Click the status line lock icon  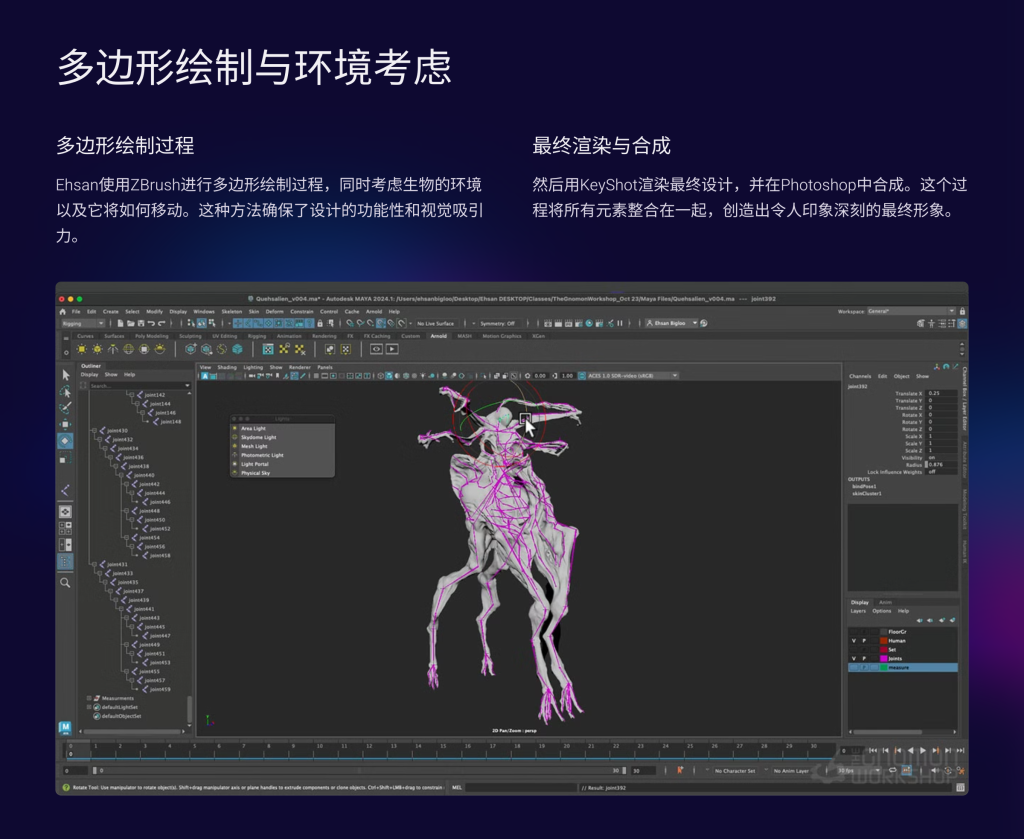[x=320, y=323]
